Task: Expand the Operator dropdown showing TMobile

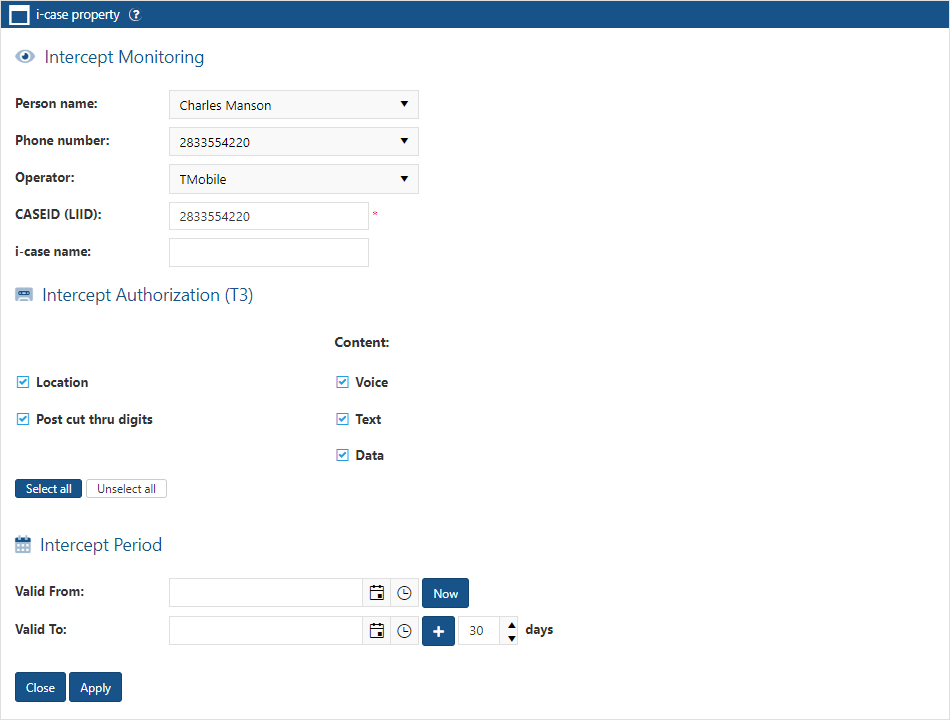Action: [293, 179]
